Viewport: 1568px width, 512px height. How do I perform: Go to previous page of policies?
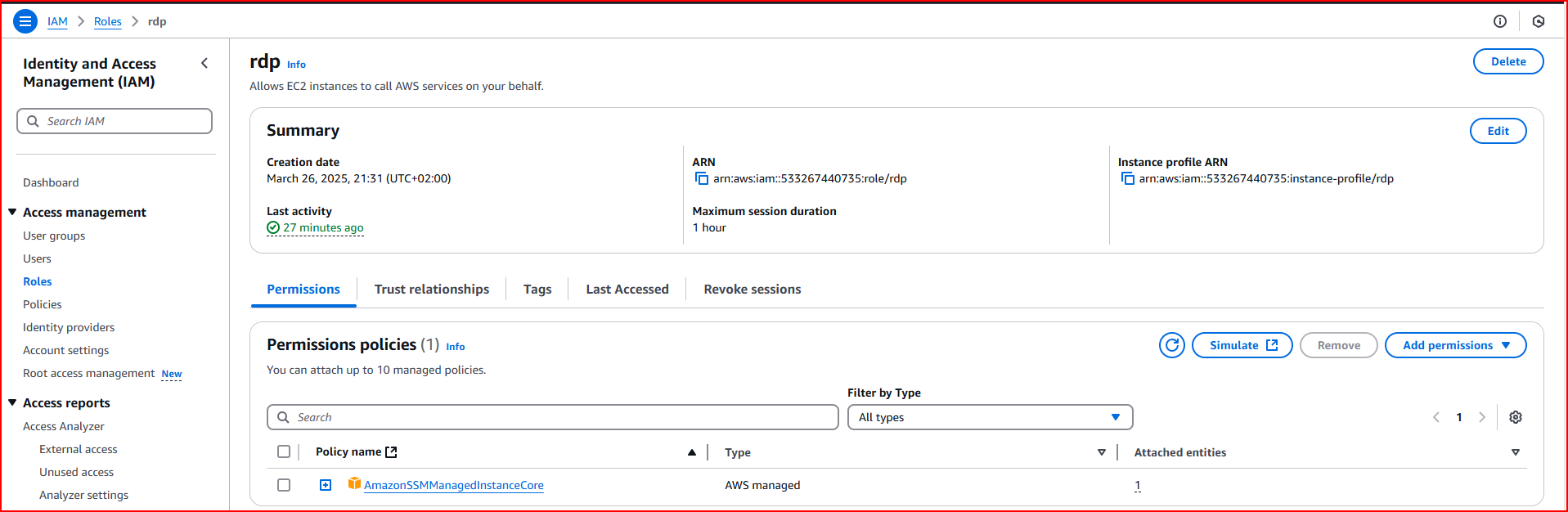(x=1436, y=417)
